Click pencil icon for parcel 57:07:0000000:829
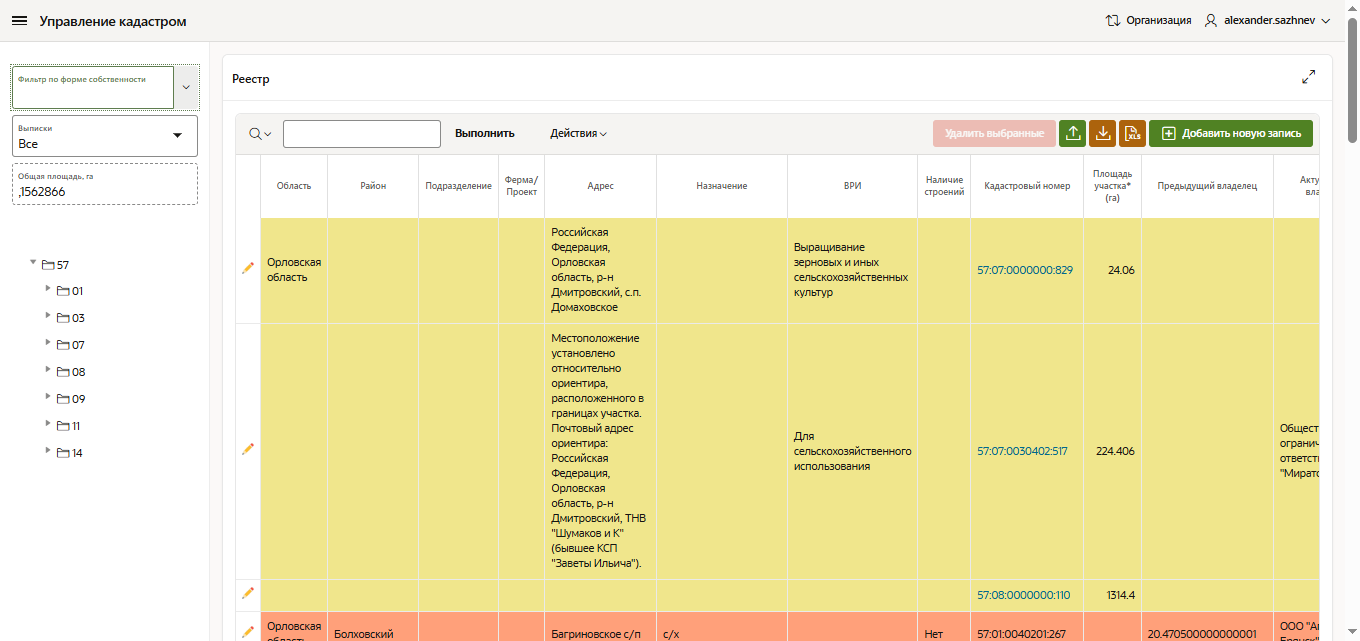The height and width of the screenshot is (641, 1360). point(248,268)
